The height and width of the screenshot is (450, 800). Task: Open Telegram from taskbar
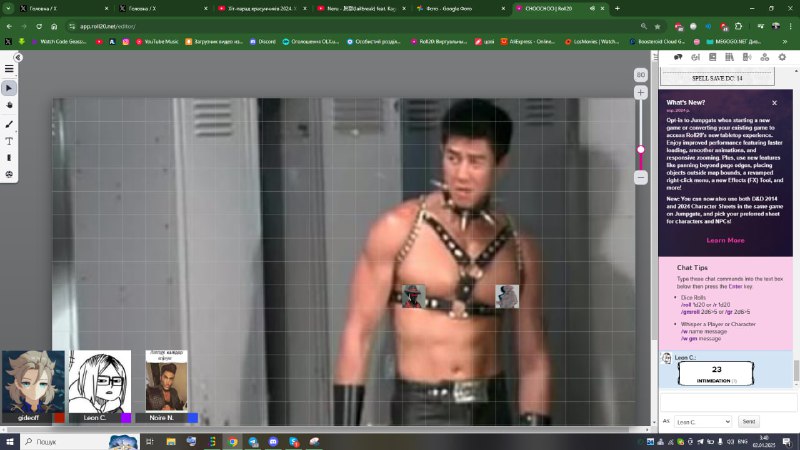(x=253, y=441)
